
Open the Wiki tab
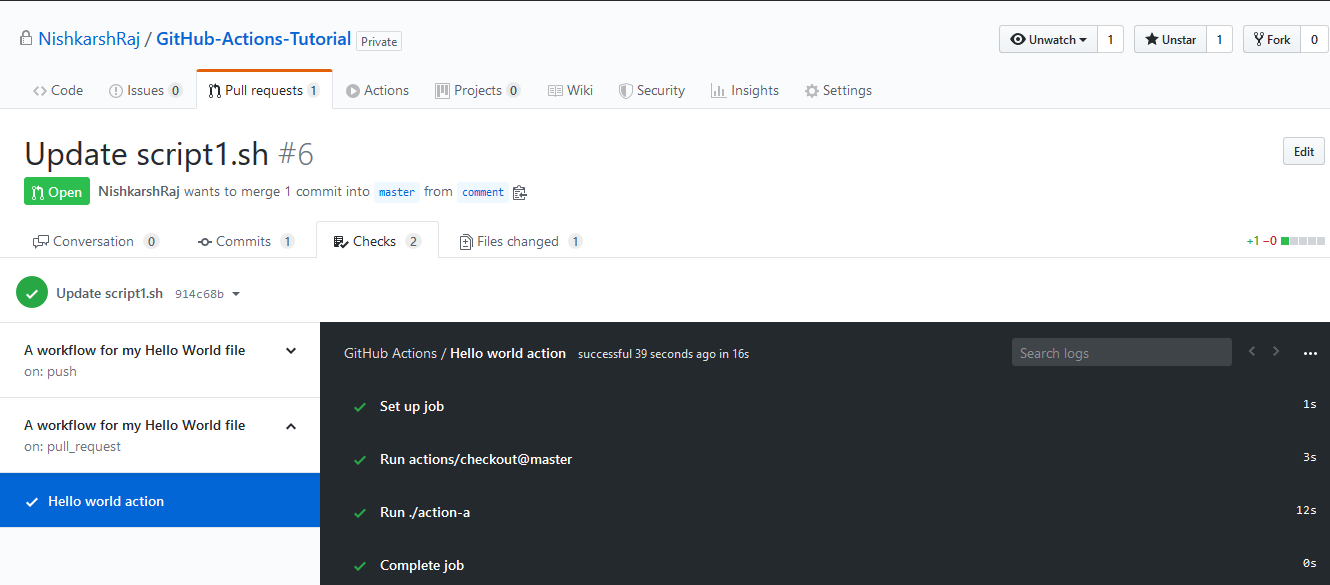[570, 90]
